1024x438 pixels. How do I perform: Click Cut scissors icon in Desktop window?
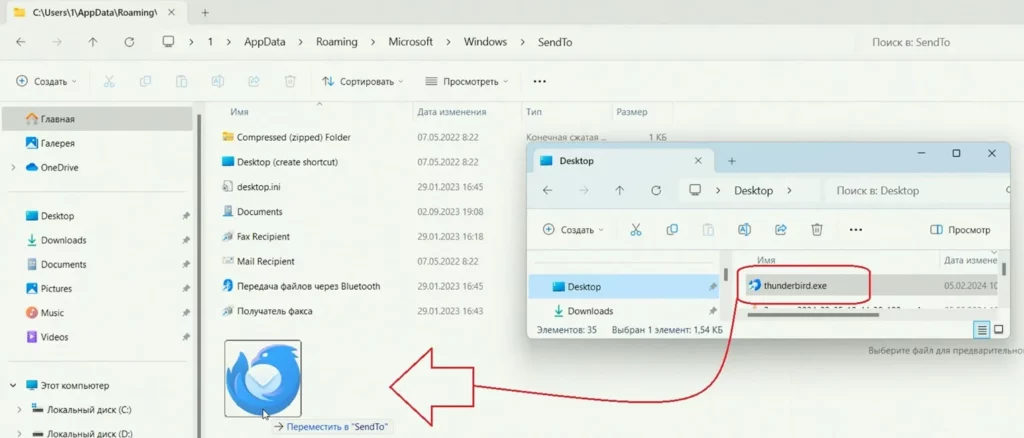(x=636, y=230)
